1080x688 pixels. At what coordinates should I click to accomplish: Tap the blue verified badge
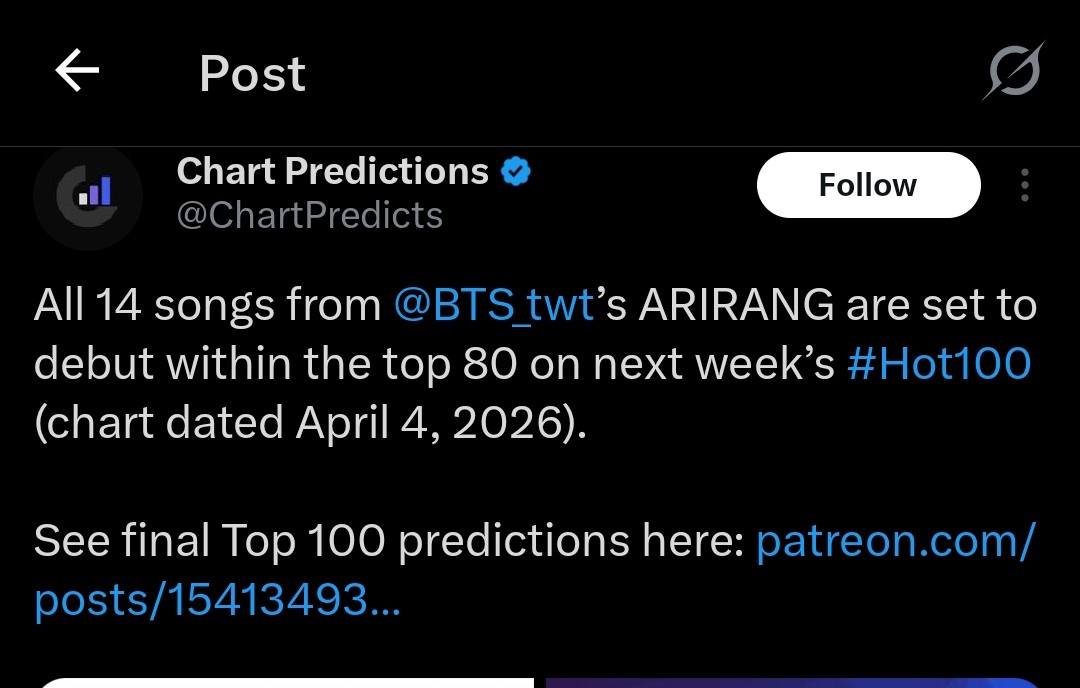[x=515, y=172]
